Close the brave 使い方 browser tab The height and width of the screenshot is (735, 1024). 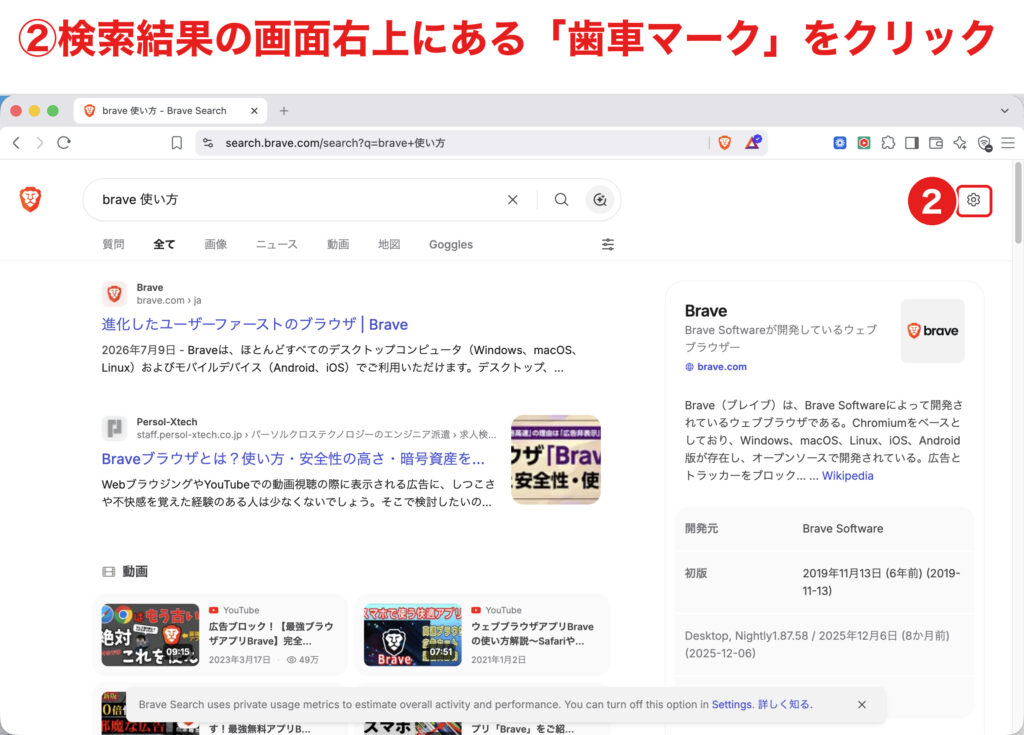254,111
